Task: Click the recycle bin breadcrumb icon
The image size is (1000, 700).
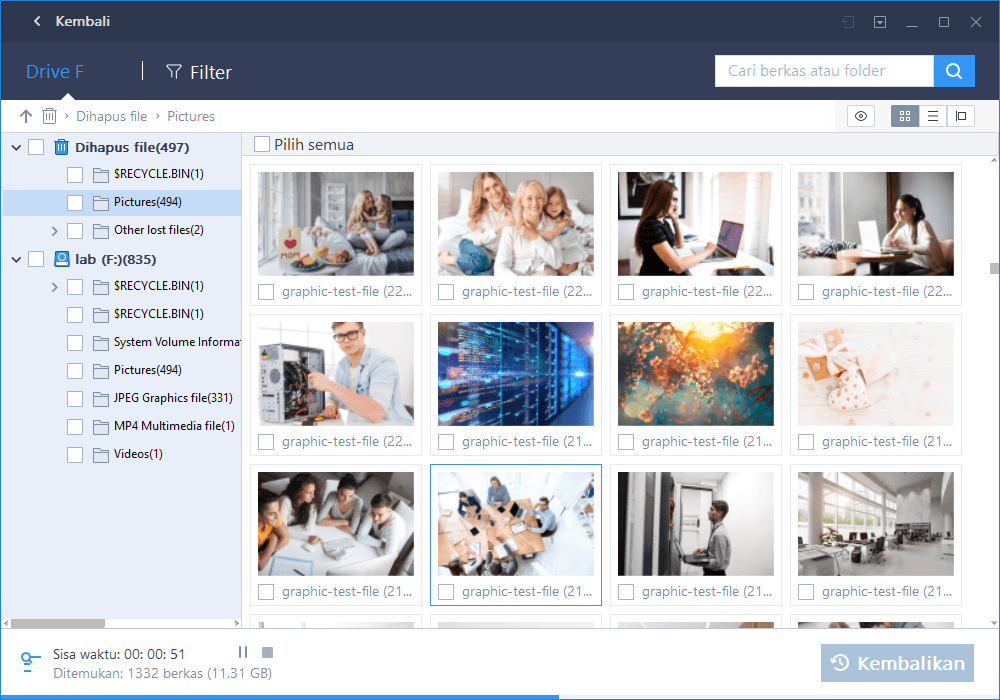Action: tap(49, 116)
